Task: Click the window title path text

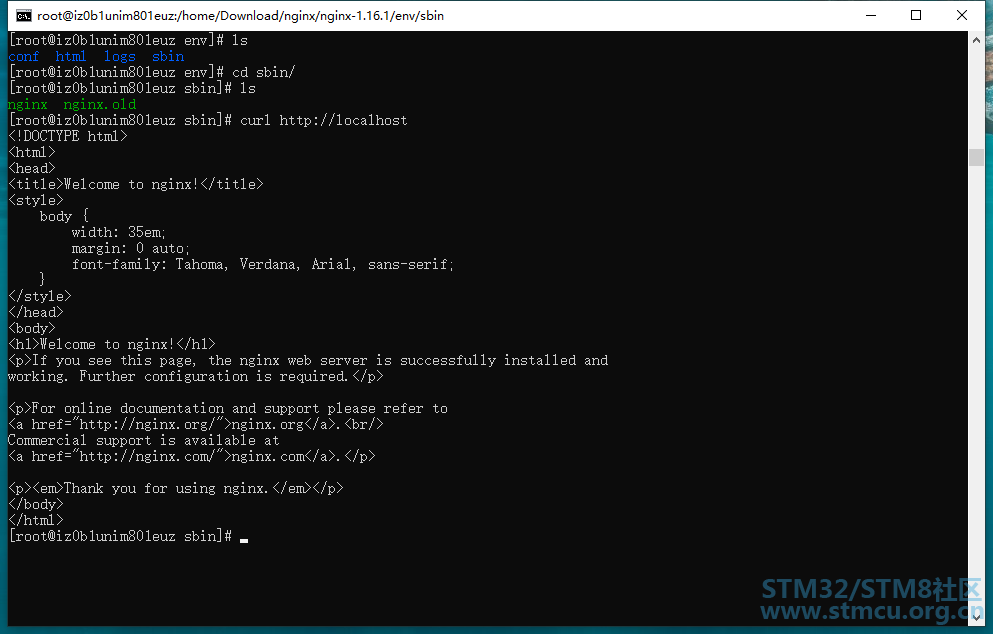Action: point(241,16)
